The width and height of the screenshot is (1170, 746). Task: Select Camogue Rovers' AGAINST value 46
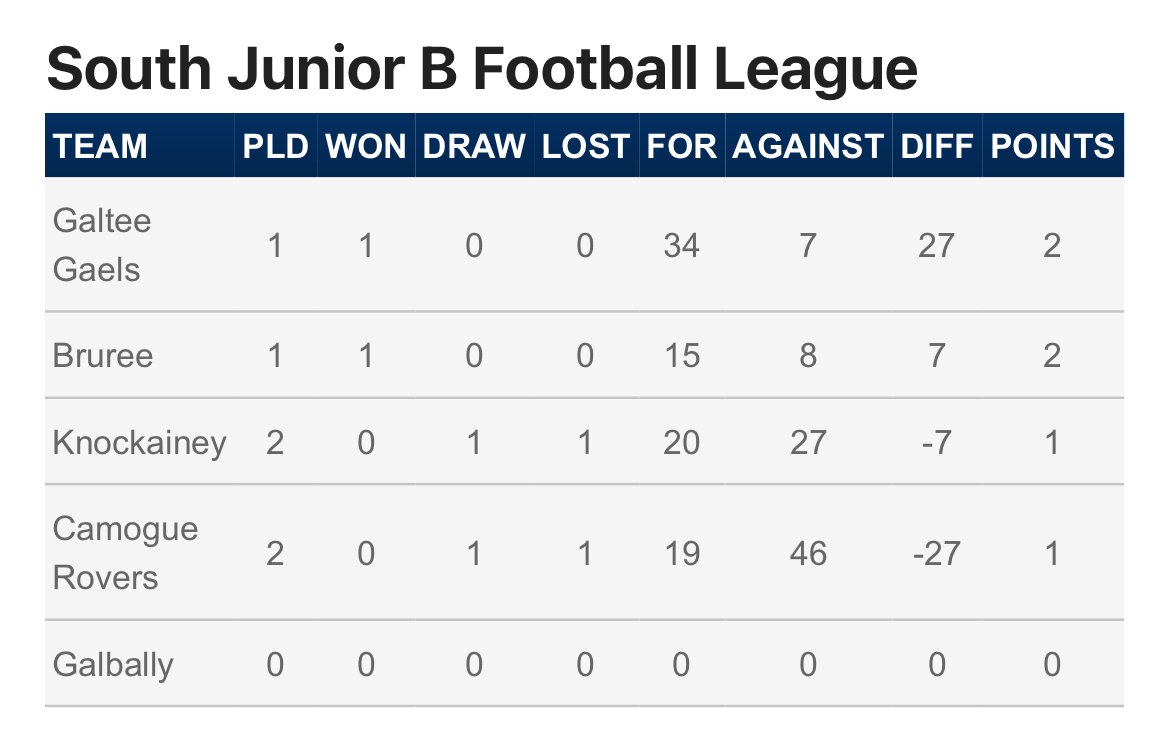[x=808, y=554]
